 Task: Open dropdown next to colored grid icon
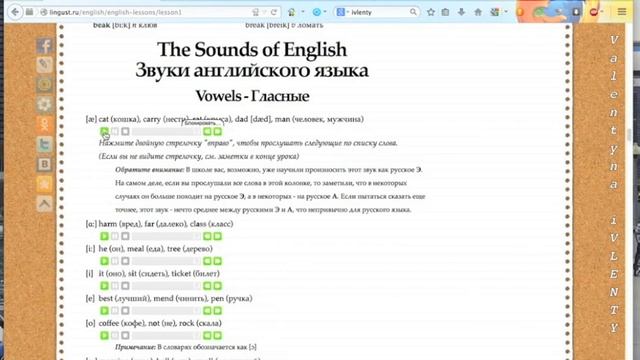(506, 12)
